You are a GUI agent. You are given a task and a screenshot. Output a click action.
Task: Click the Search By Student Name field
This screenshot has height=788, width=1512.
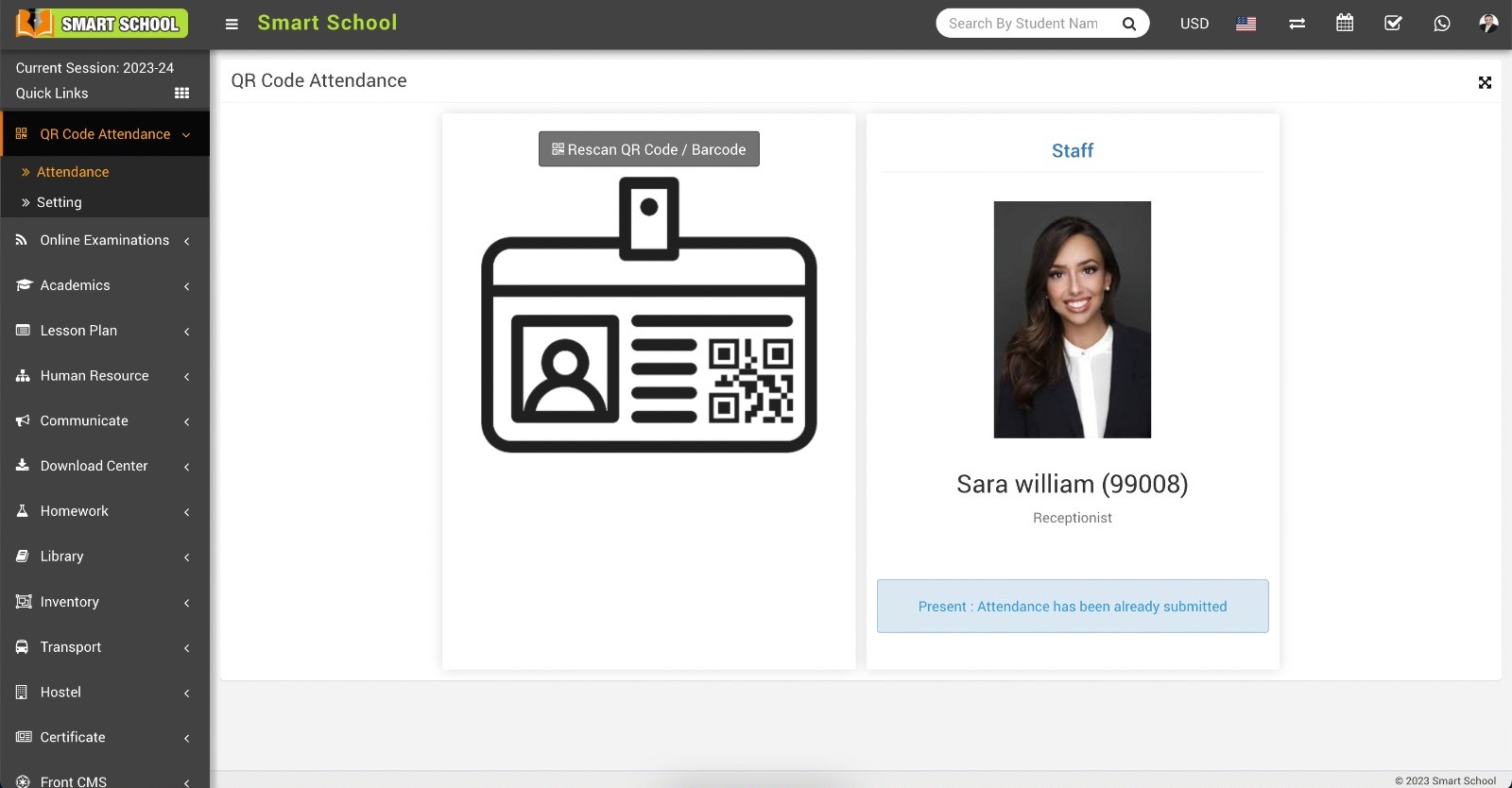pos(1025,24)
